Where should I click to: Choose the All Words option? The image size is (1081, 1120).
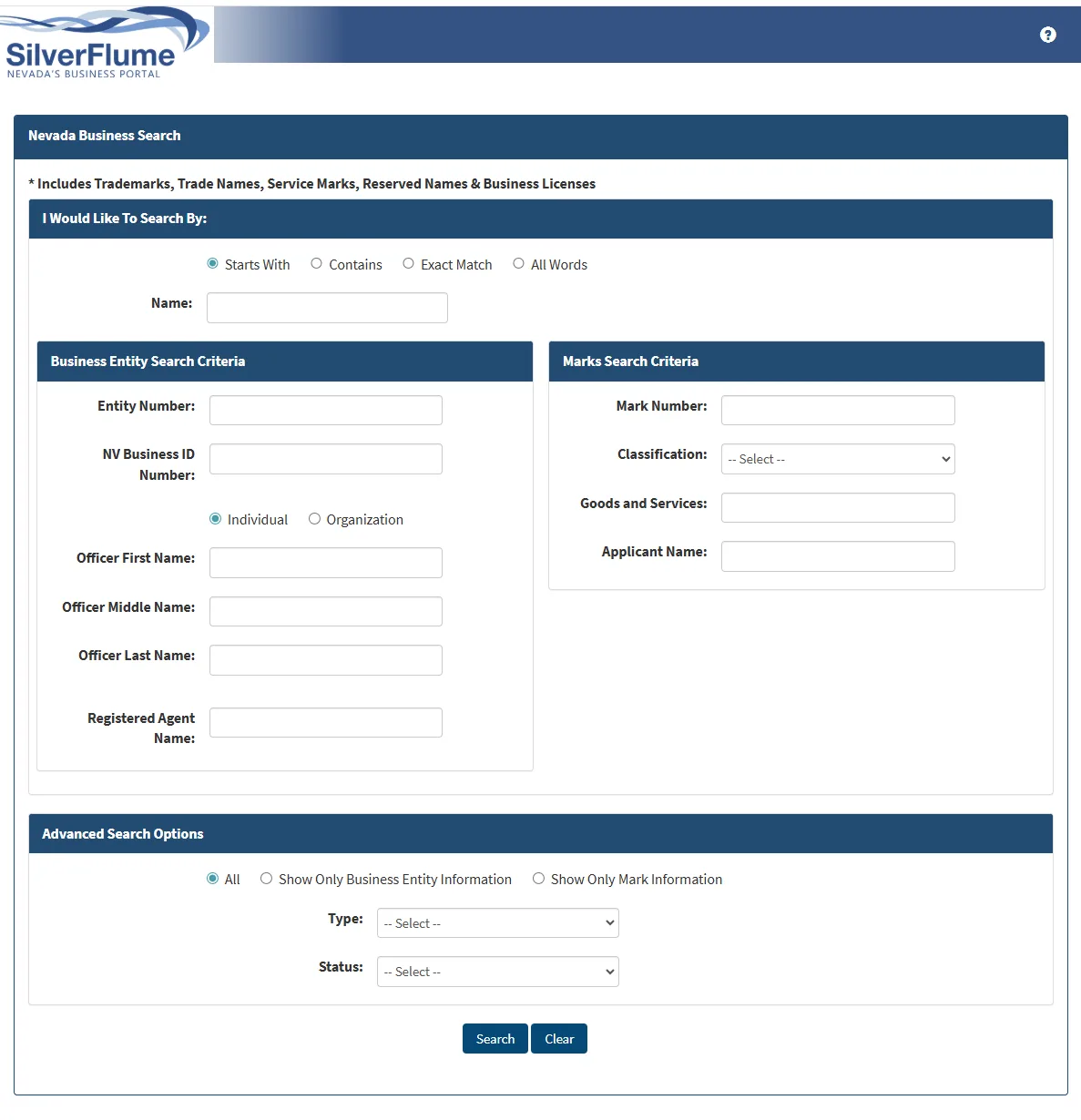point(518,263)
